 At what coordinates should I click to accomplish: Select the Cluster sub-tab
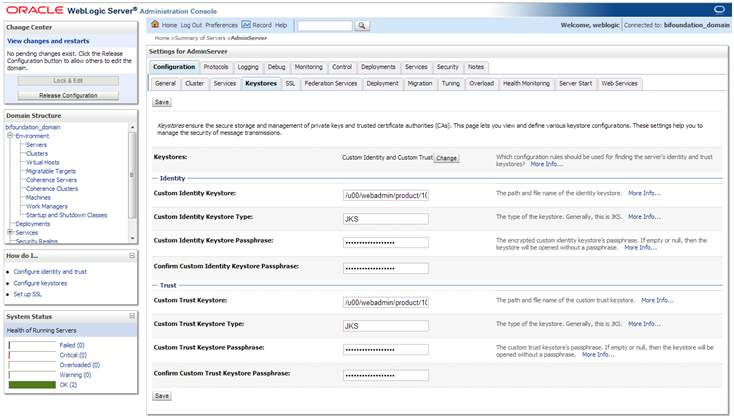pos(194,83)
